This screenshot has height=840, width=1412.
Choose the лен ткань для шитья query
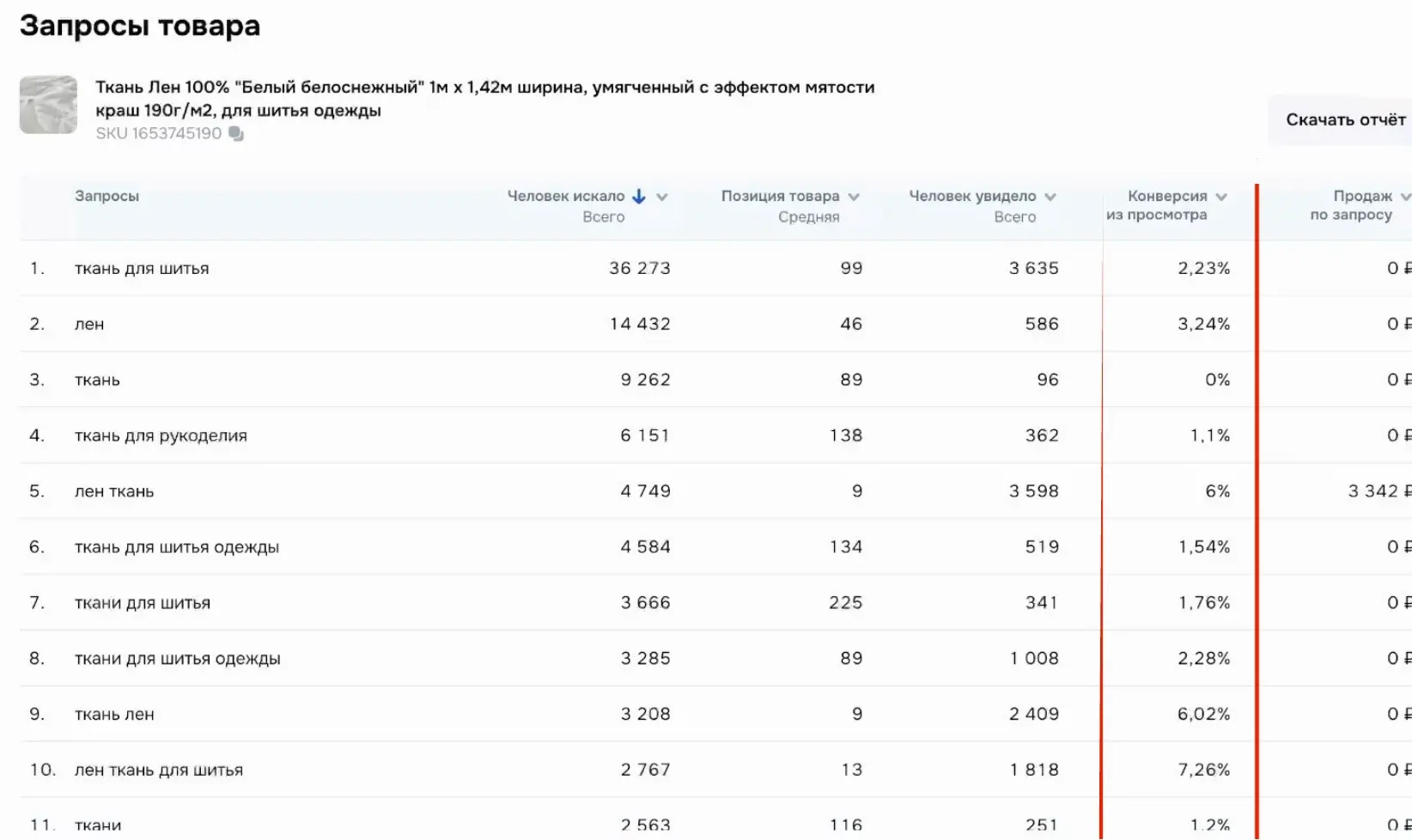[x=159, y=770]
